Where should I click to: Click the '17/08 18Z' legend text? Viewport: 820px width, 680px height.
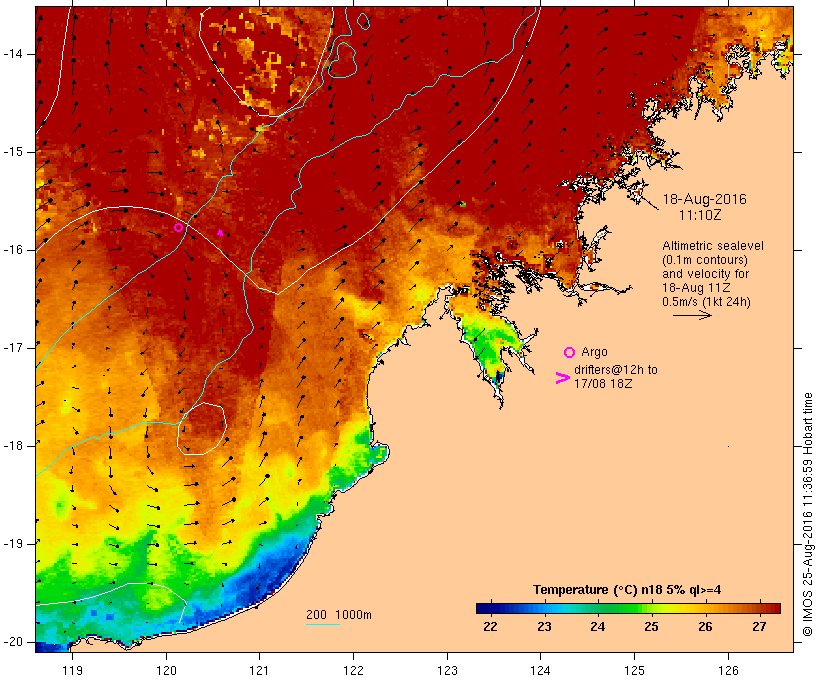603,383
